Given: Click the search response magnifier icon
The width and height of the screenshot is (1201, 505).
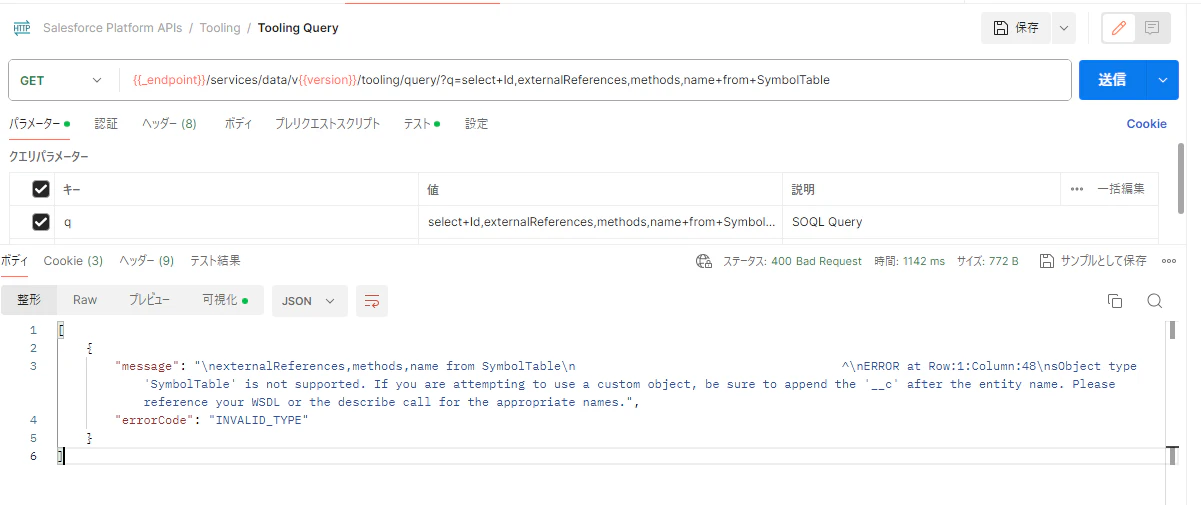Looking at the screenshot, I should (1154, 301).
